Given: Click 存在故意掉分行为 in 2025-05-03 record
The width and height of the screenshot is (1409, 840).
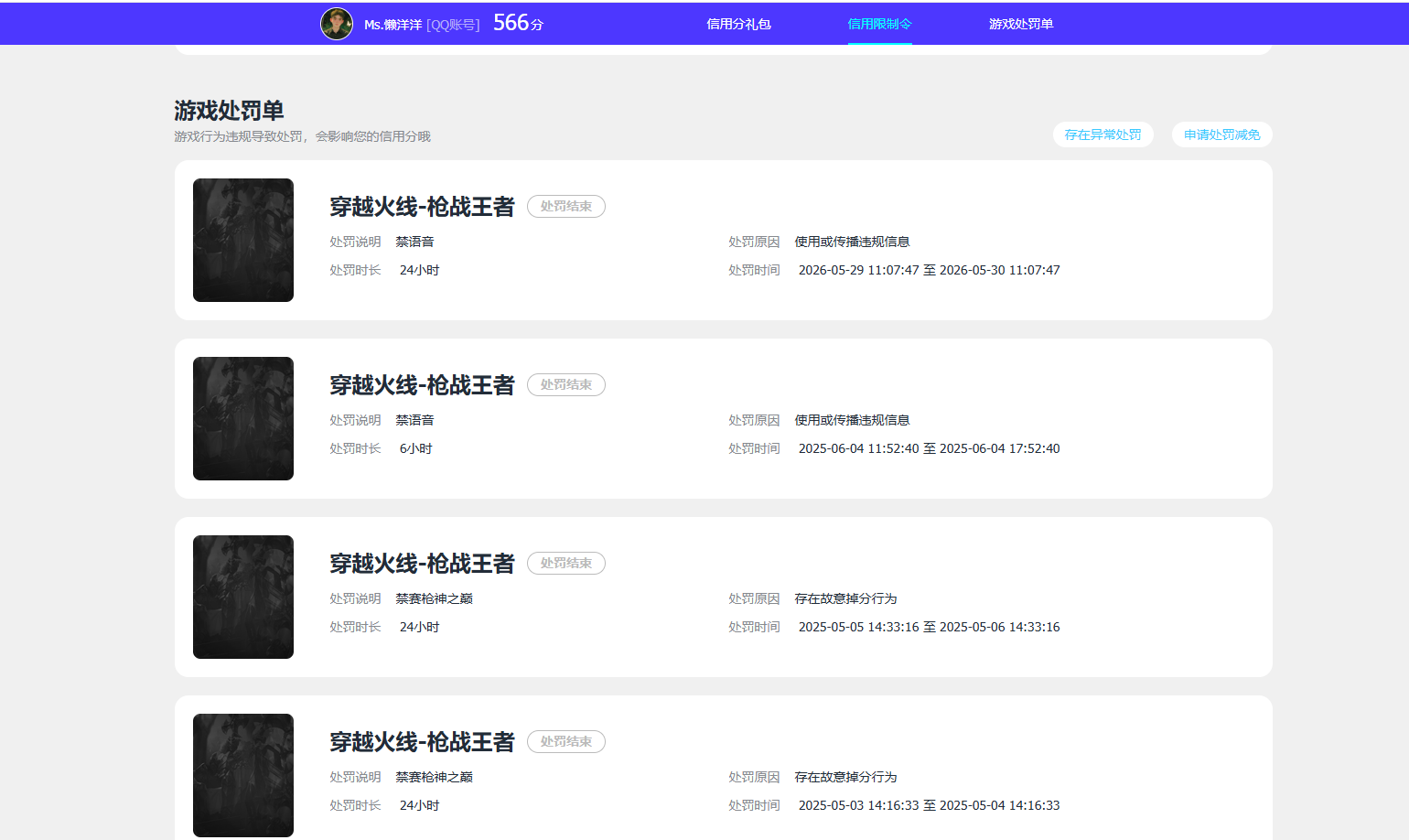Looking at the screenshot, I should point(845,777).
